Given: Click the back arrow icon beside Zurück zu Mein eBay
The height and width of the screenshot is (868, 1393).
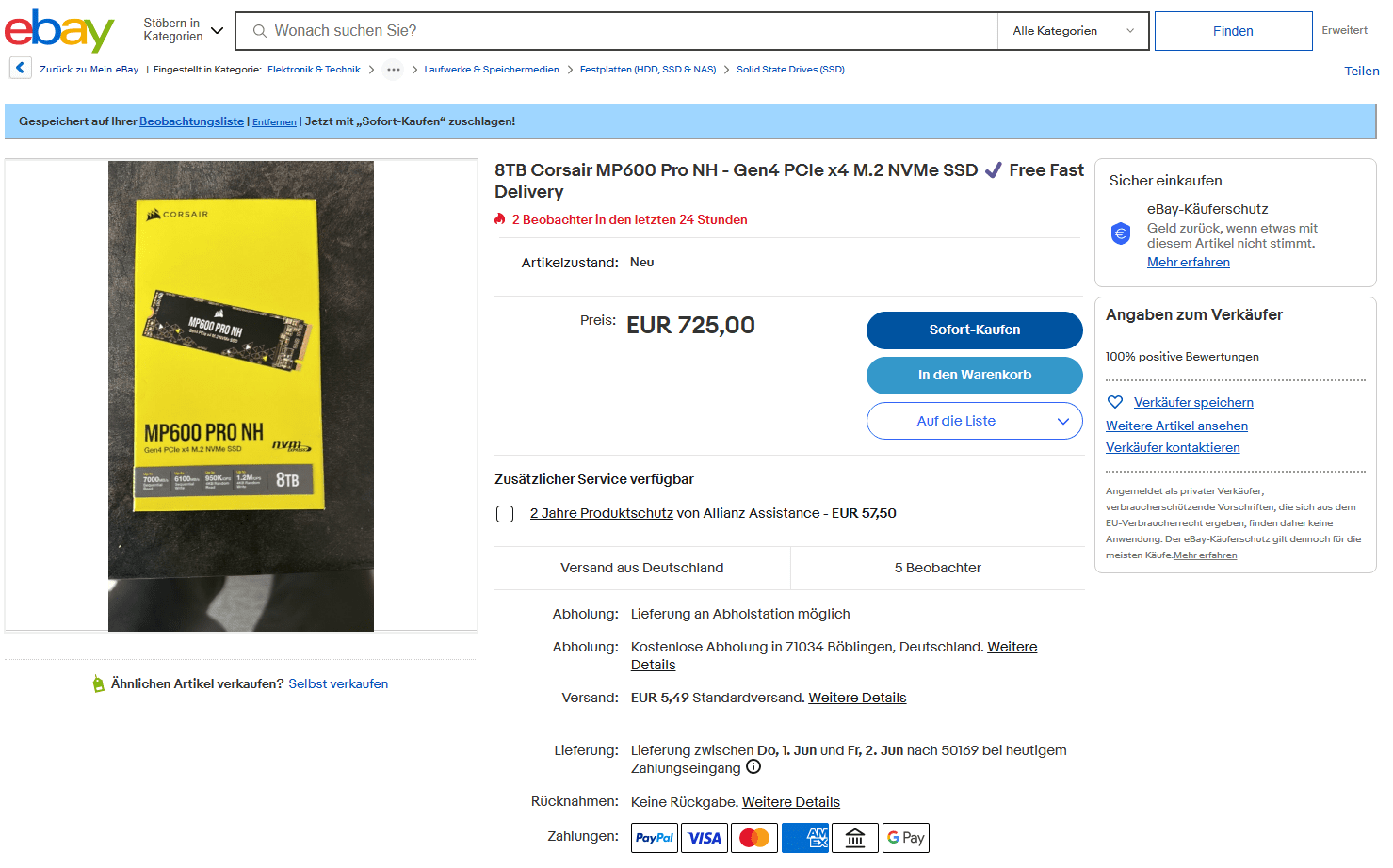Looking at the screenshot, I should [21, 68].
